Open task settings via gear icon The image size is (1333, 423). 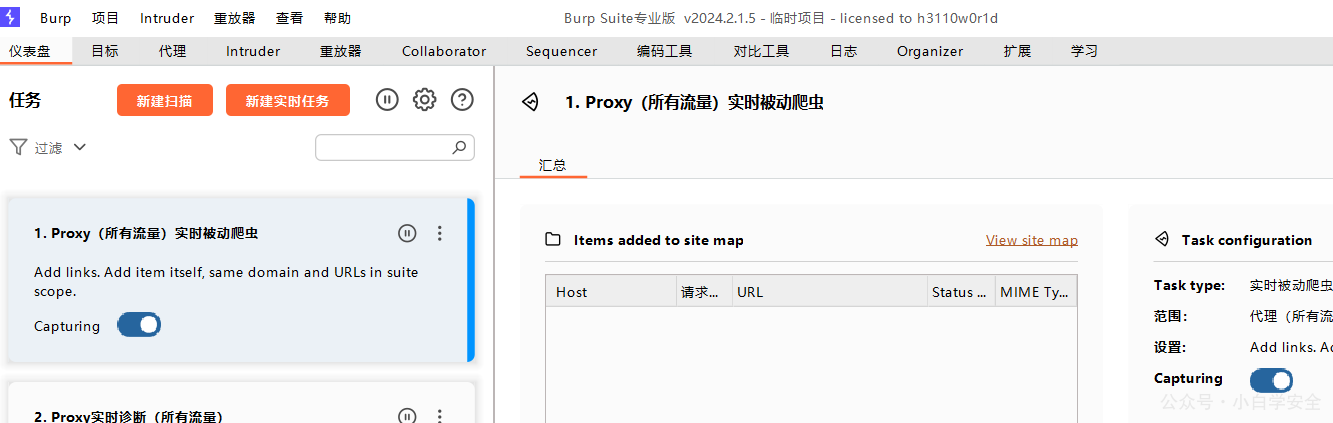point(425,99)
